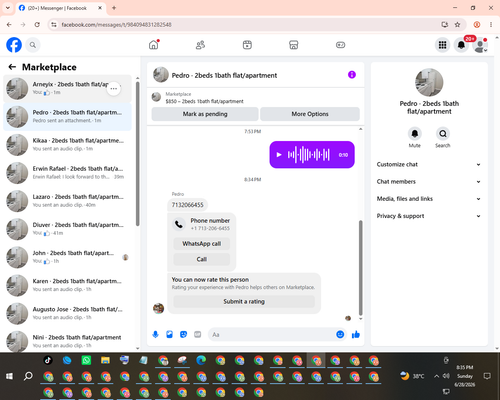Open the Facebook logo home link
Viewport: 500px width, 400px height.
pos(14,45)
